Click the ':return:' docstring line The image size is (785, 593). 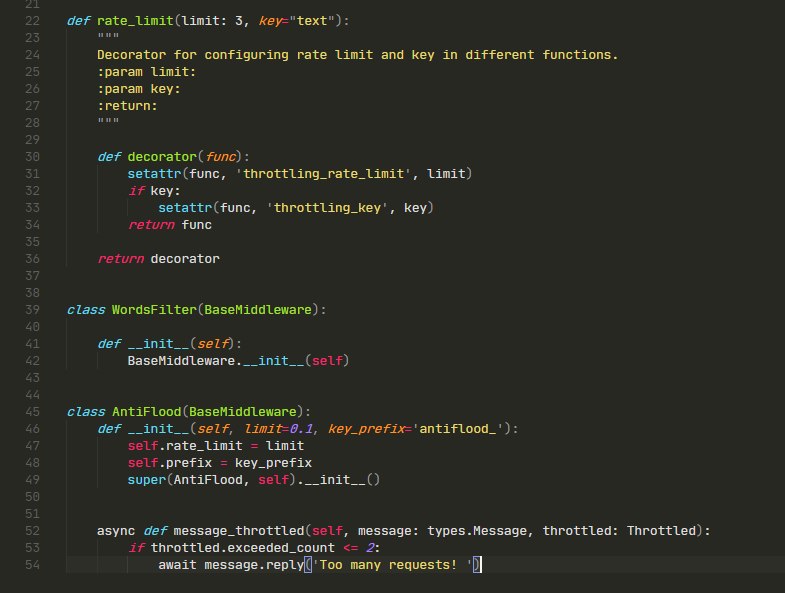click(127, 106)
